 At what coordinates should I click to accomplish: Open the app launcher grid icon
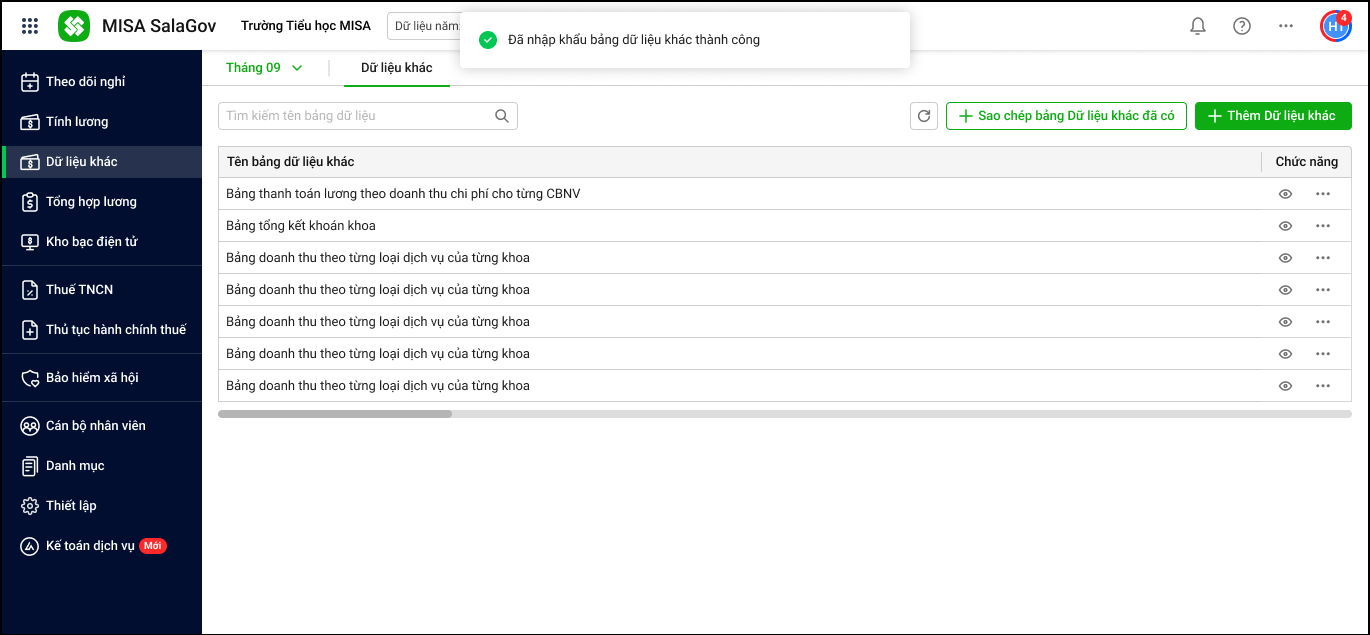tap(30, 26)
